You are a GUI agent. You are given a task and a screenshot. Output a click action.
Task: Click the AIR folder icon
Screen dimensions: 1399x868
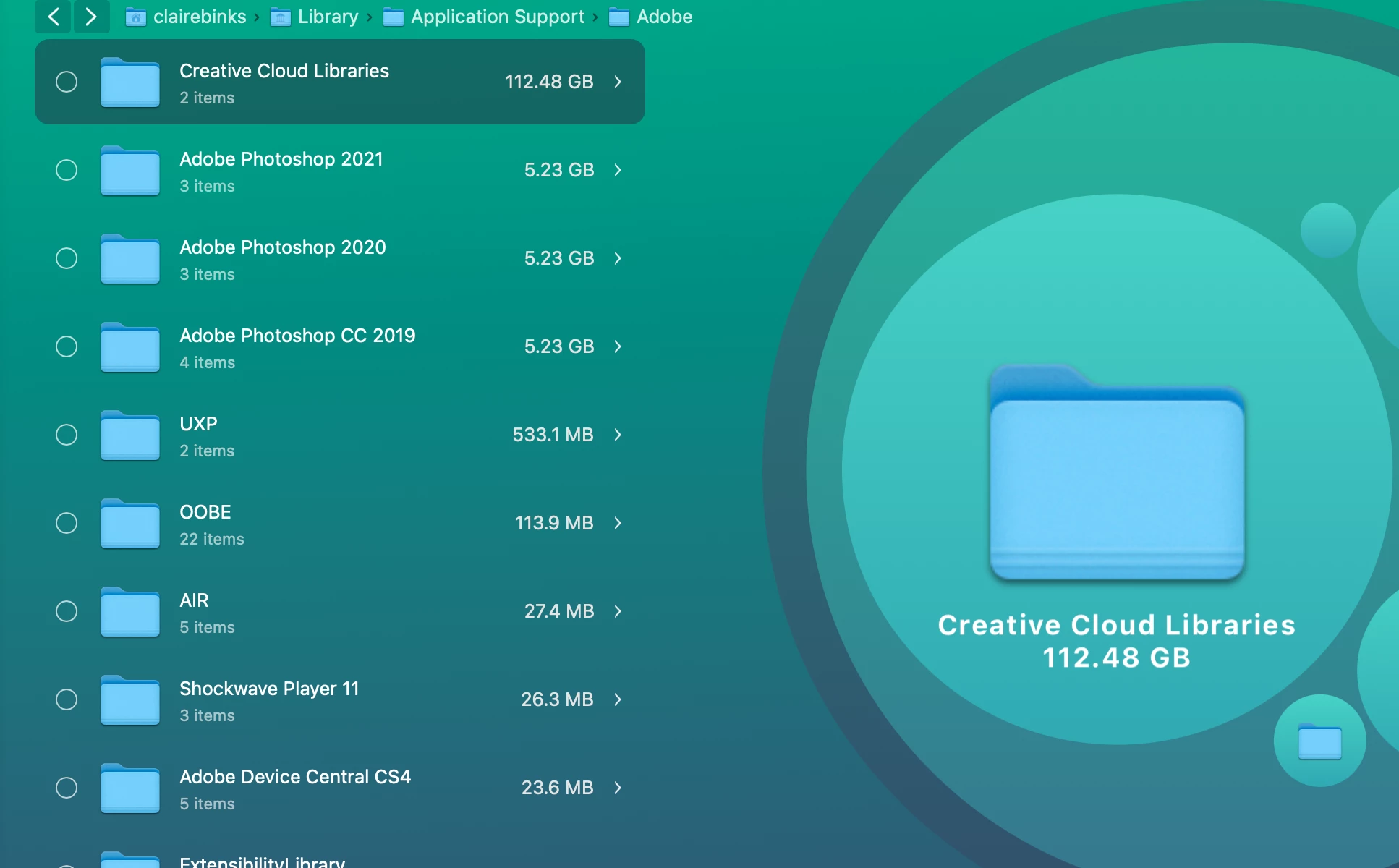pos(130,612)
